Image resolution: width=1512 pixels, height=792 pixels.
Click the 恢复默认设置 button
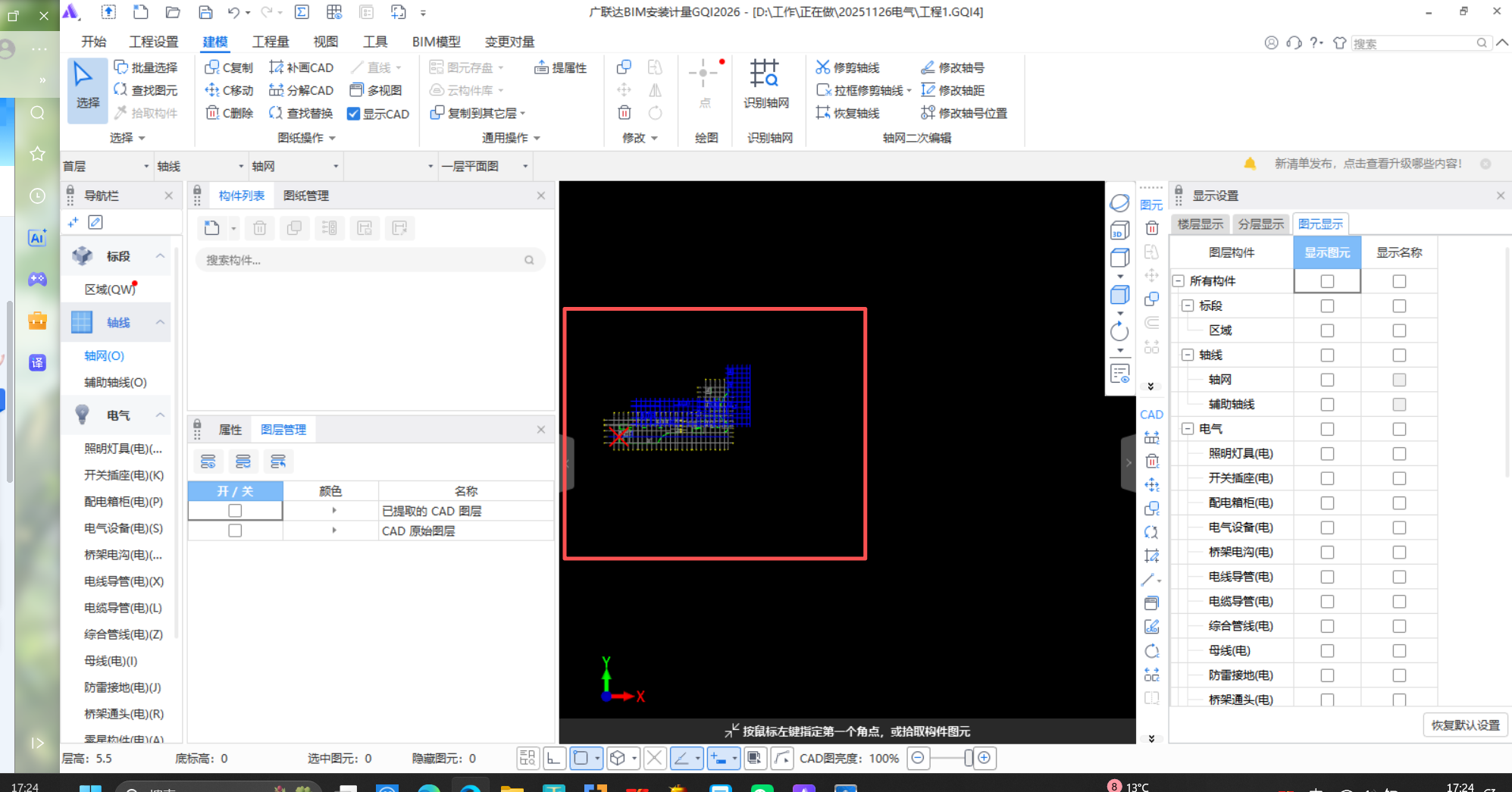(x=1466, y=725)
